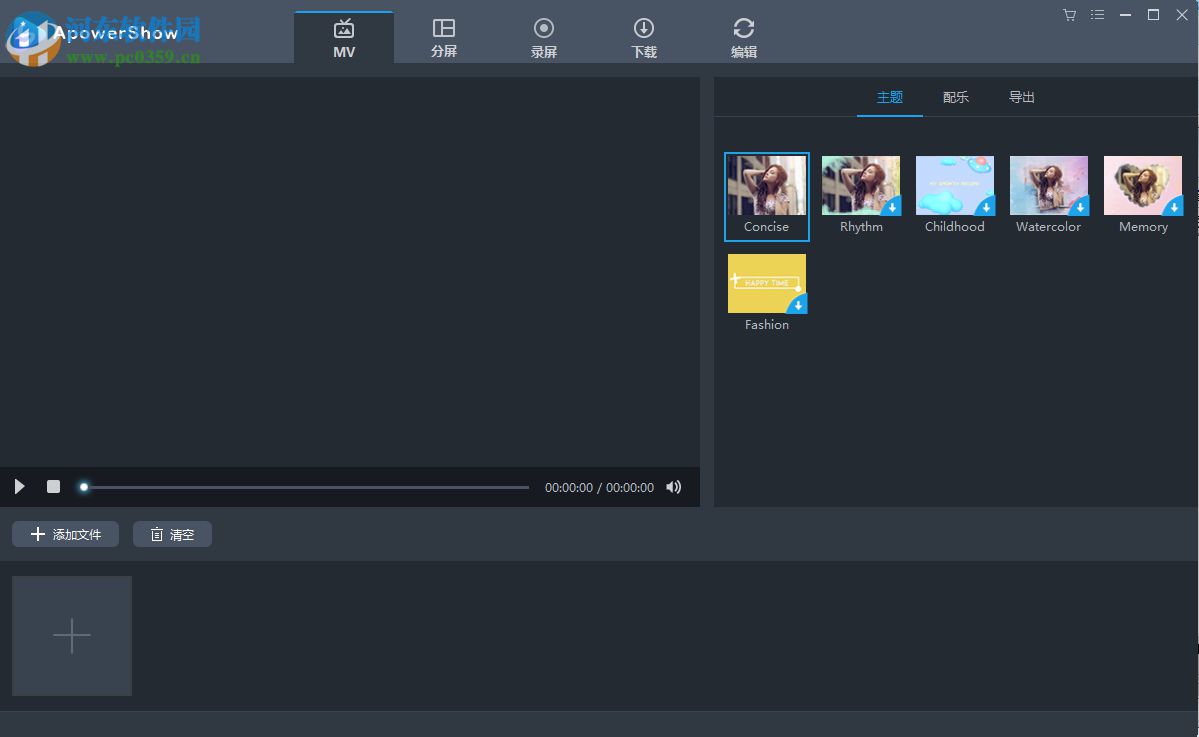Download the Rhythm theme via arrow badge
The width and height of the screenshot is (1199, 737).
point(892,207)
